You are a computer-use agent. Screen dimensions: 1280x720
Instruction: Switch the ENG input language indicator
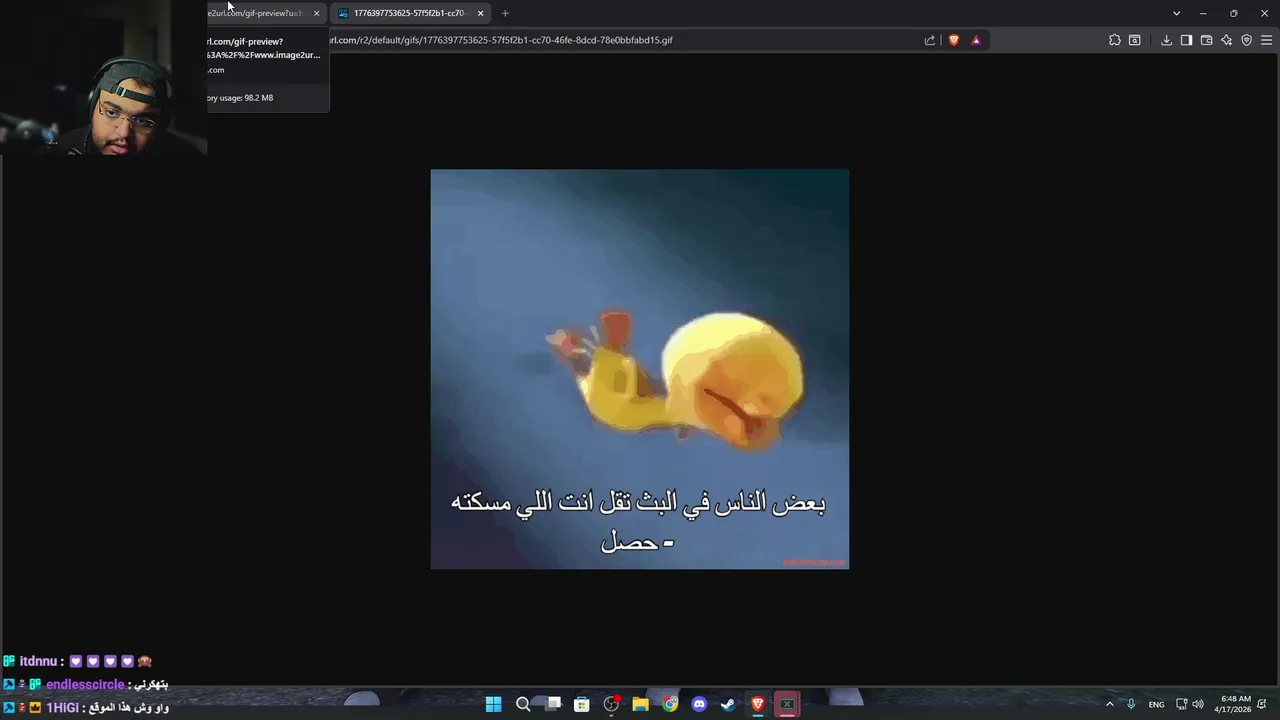(x=1156, y=704)
